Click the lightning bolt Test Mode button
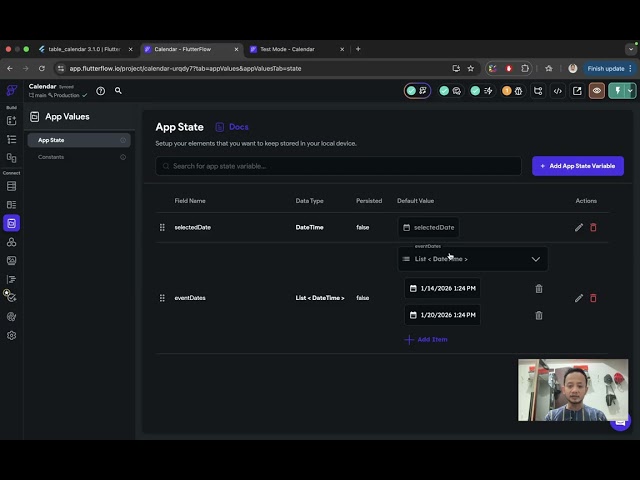This screenshot has height=480, width=640. point(618,91)
